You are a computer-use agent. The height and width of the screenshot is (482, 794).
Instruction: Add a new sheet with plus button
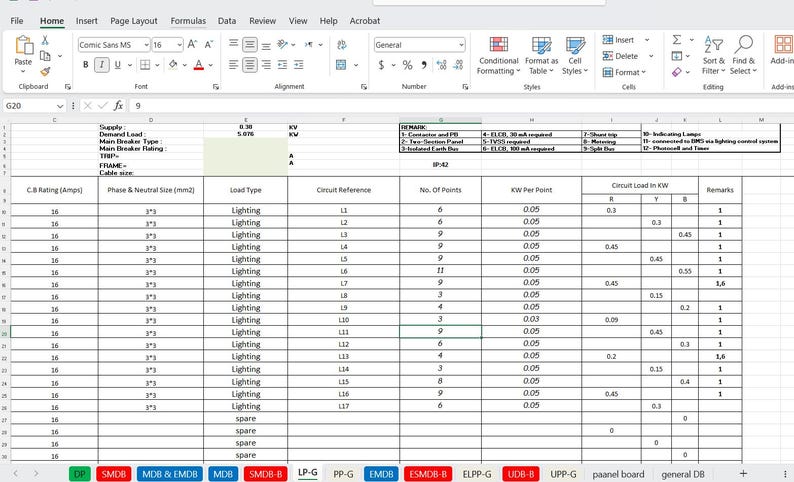(743, 473)
